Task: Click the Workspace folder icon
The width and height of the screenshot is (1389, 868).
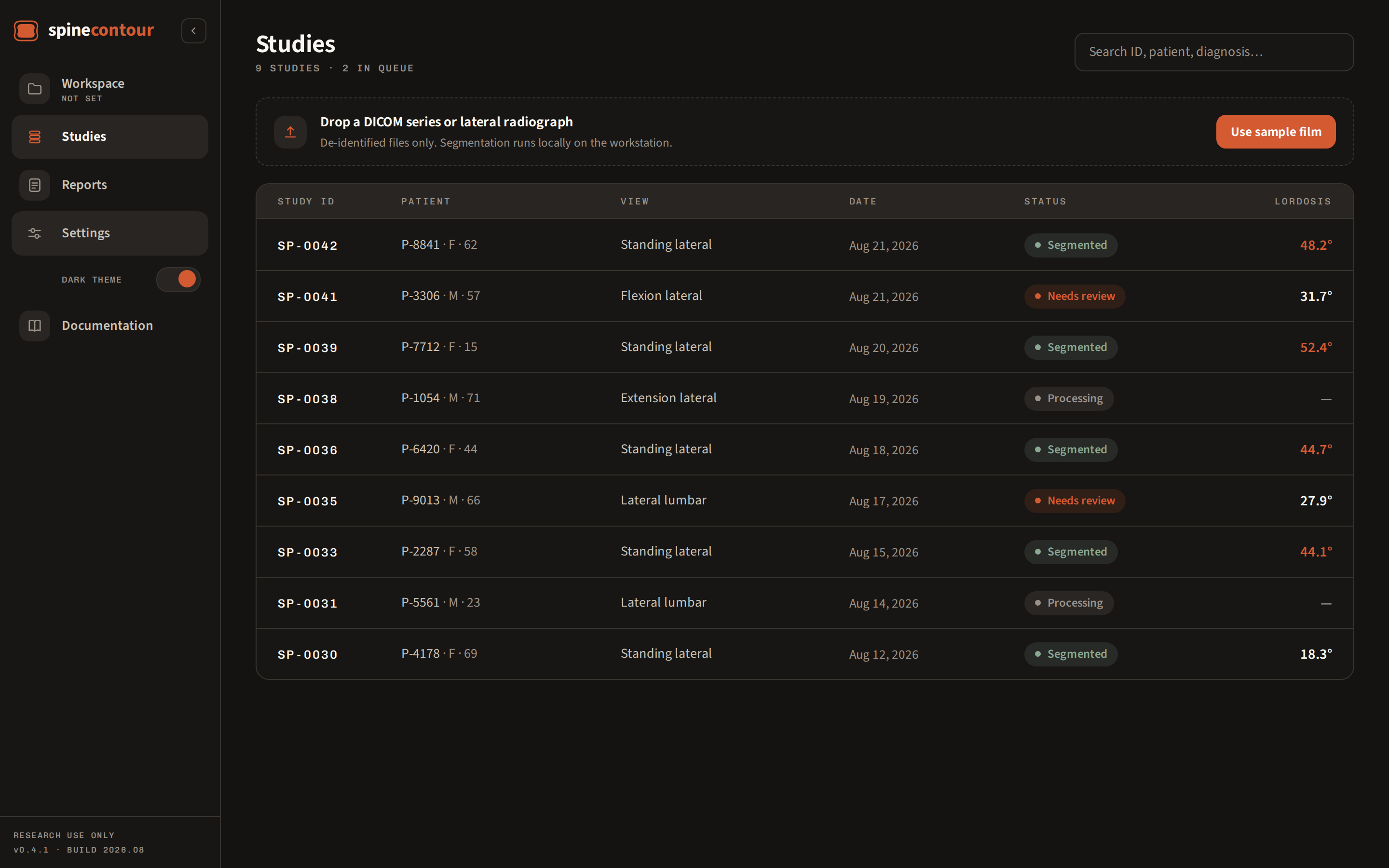Action: [x=34, y=89]
